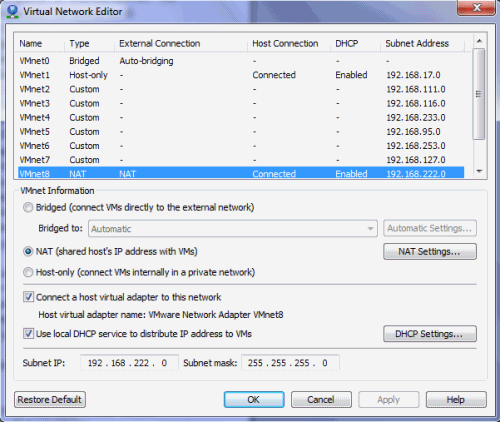
Task: Click the list scrollbar down arrow
Action: pyautogui.click(x=479, y=171)
